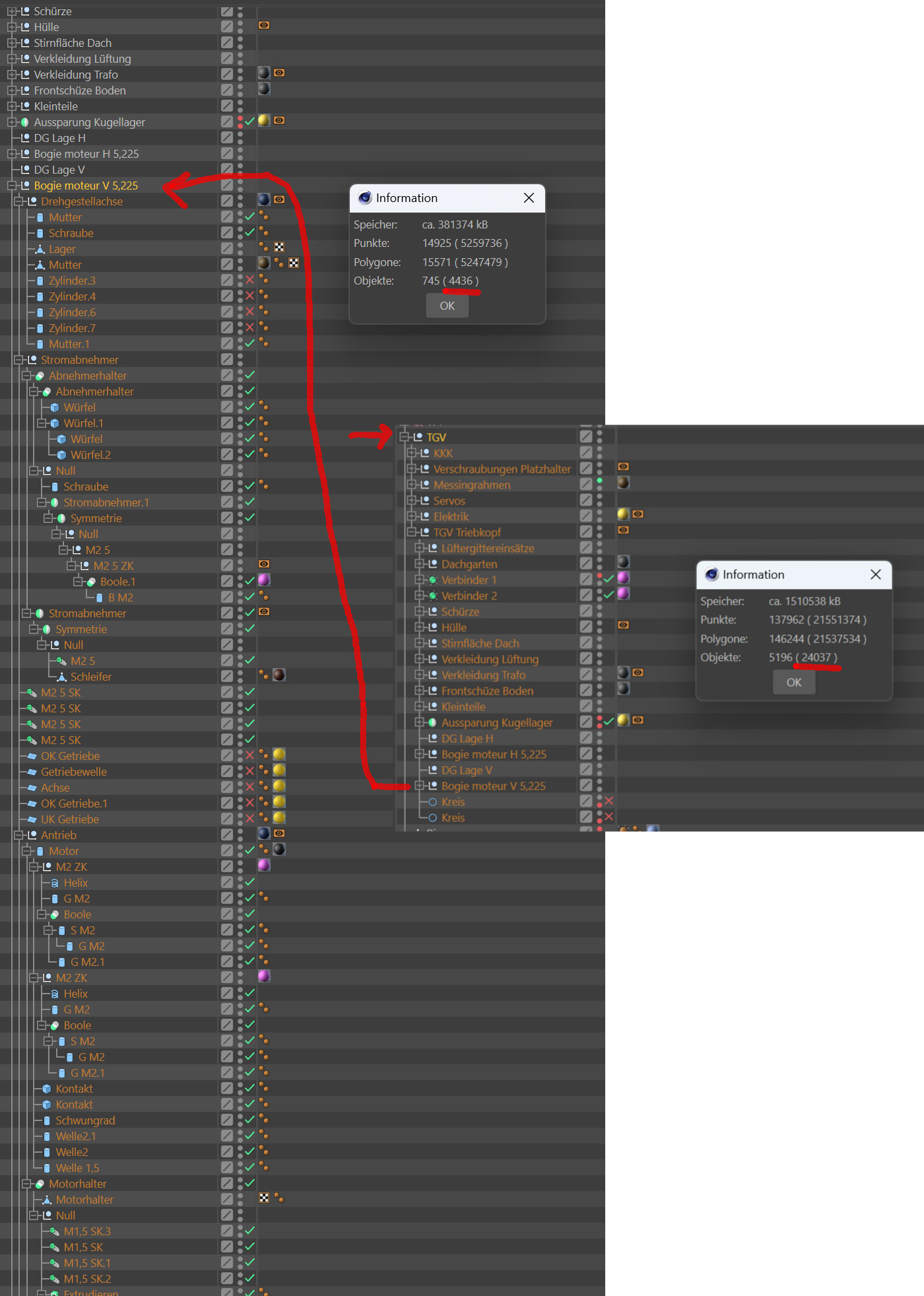Viewport: 924px width, 1296px height.
Task: Click the Drehgestellachse null object icon
Action: click(32, 201)
